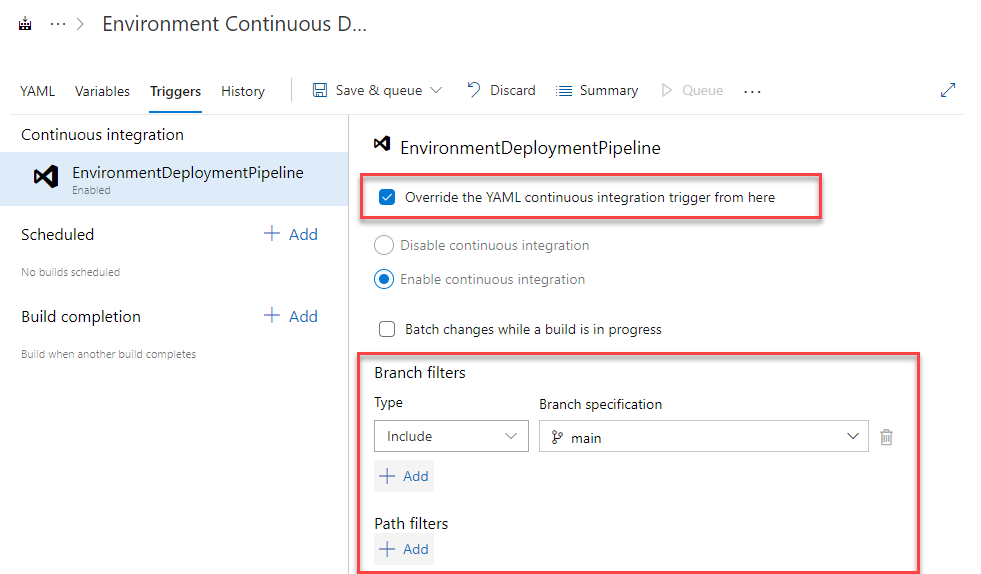981x574 pixels.
Task: Open the breadcrumb ellipsis menu
Action: click(58, 24)
